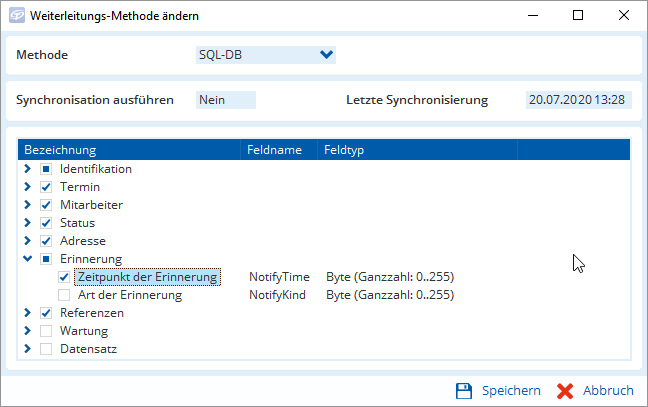Image resolution: width=648 pixels, height=407 pixels.
Task: Toggle the Wartung checkbox on
Action: click(x=46, y=331)
